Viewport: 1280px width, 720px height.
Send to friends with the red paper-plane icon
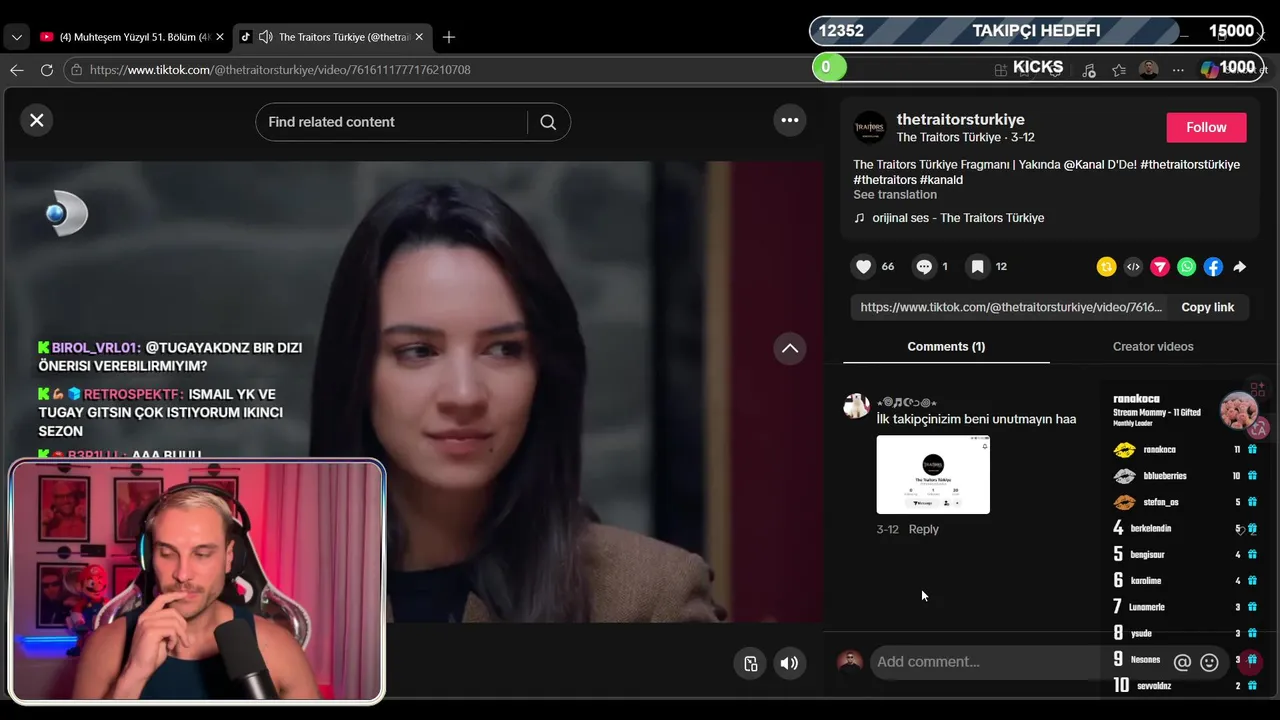pos(1160,267)
